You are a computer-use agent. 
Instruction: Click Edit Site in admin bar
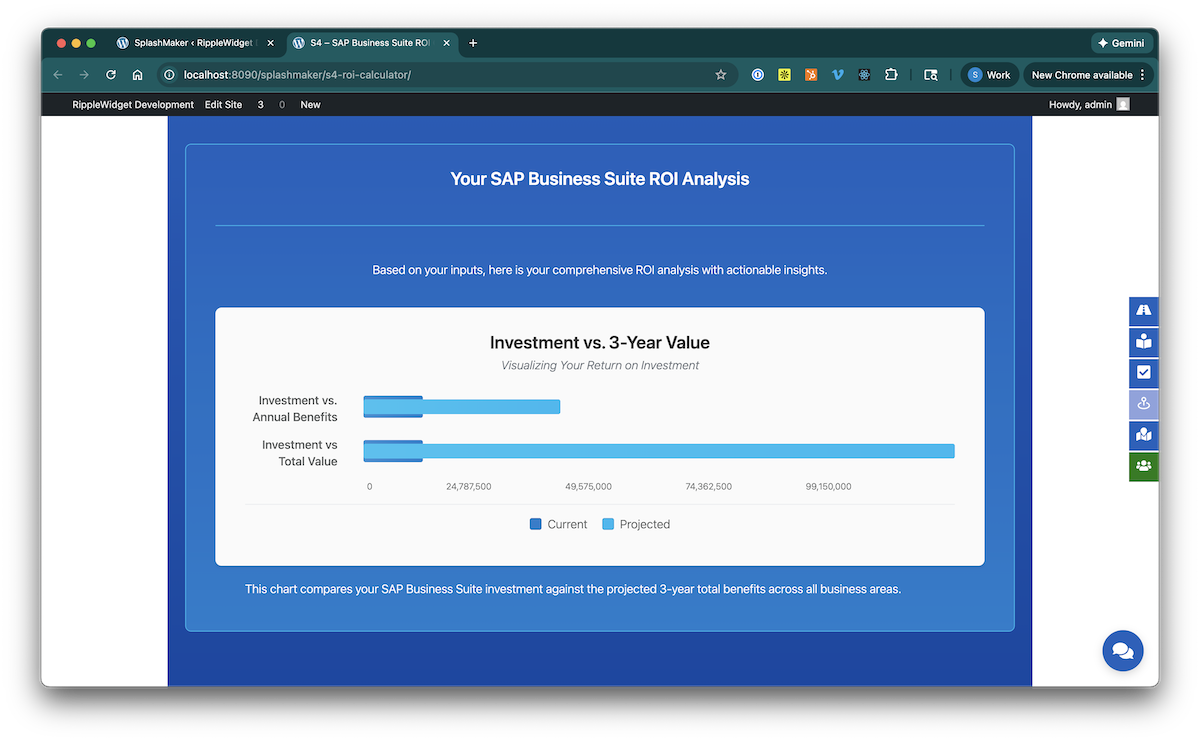click(x=223, y=105)
